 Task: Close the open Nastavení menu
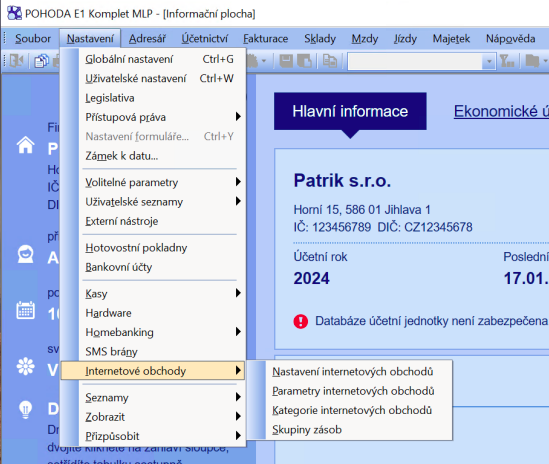[x=90, y=39]
